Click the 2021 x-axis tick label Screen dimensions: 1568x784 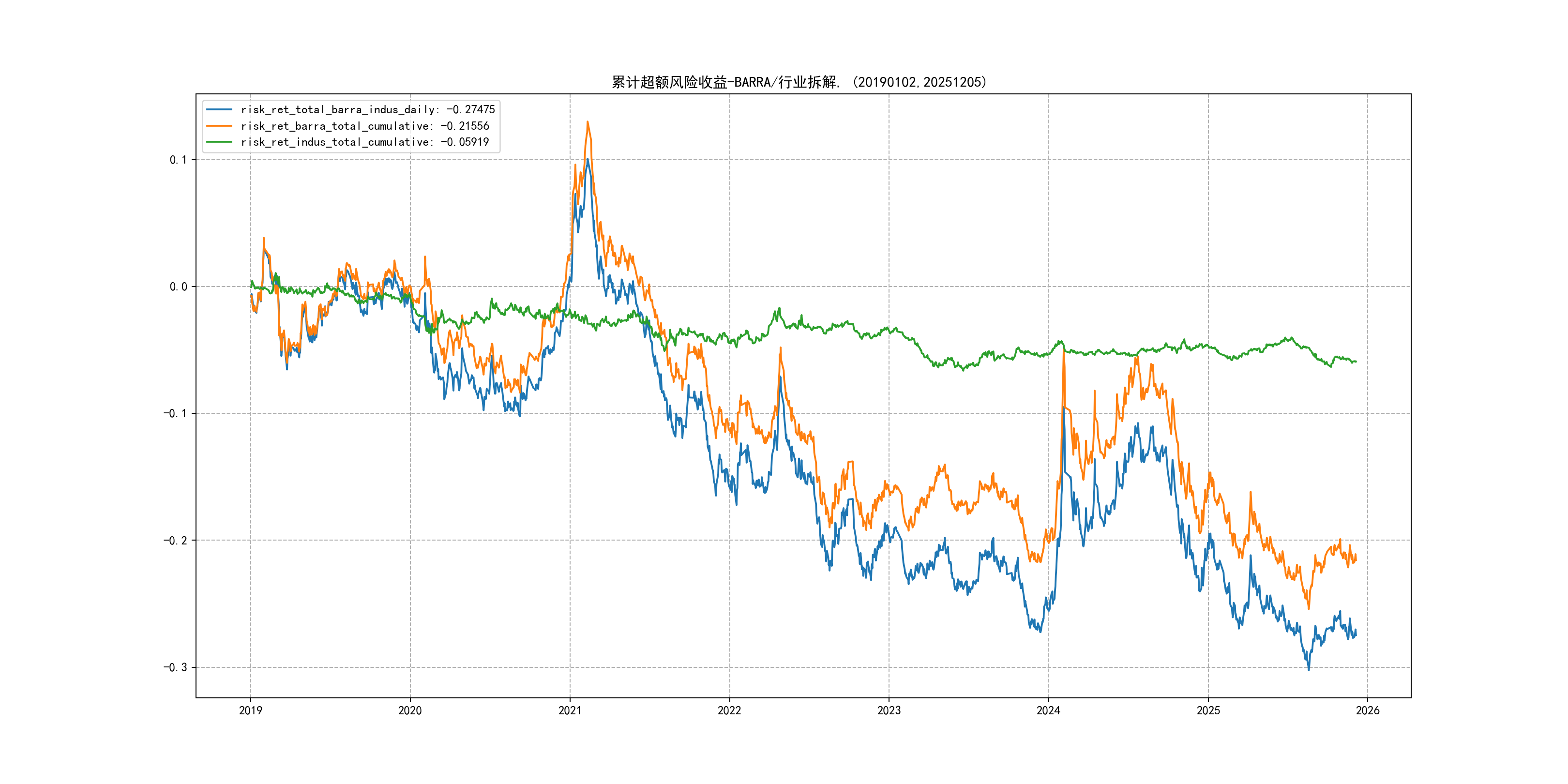point(570,710)
